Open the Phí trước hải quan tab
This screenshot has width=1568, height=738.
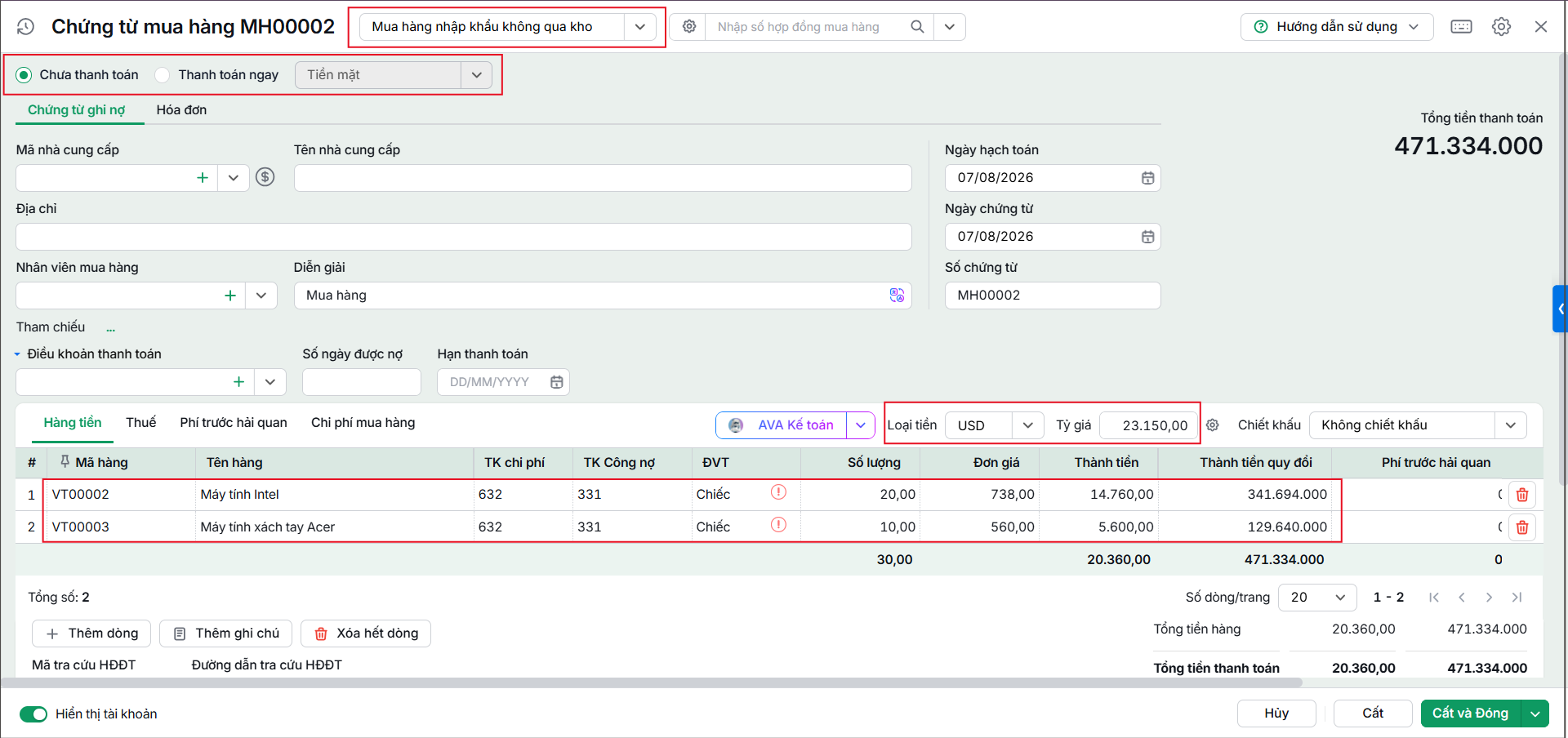[234, 423]
